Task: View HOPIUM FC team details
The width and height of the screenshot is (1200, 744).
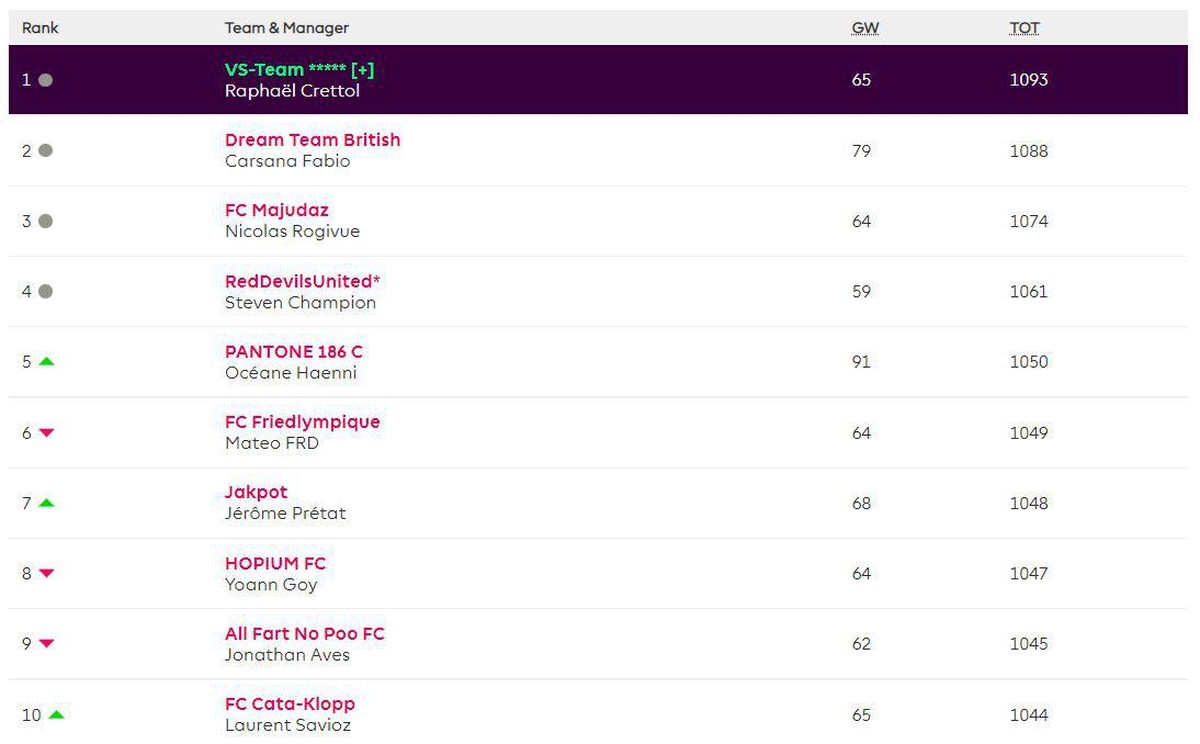Action: (275, 563)
